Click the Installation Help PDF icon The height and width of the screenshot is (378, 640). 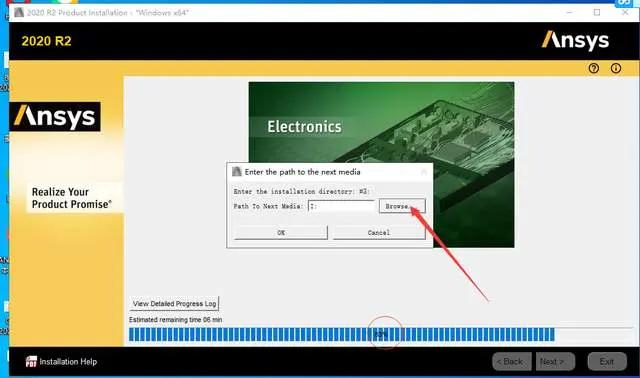click(x=31, y=361)
